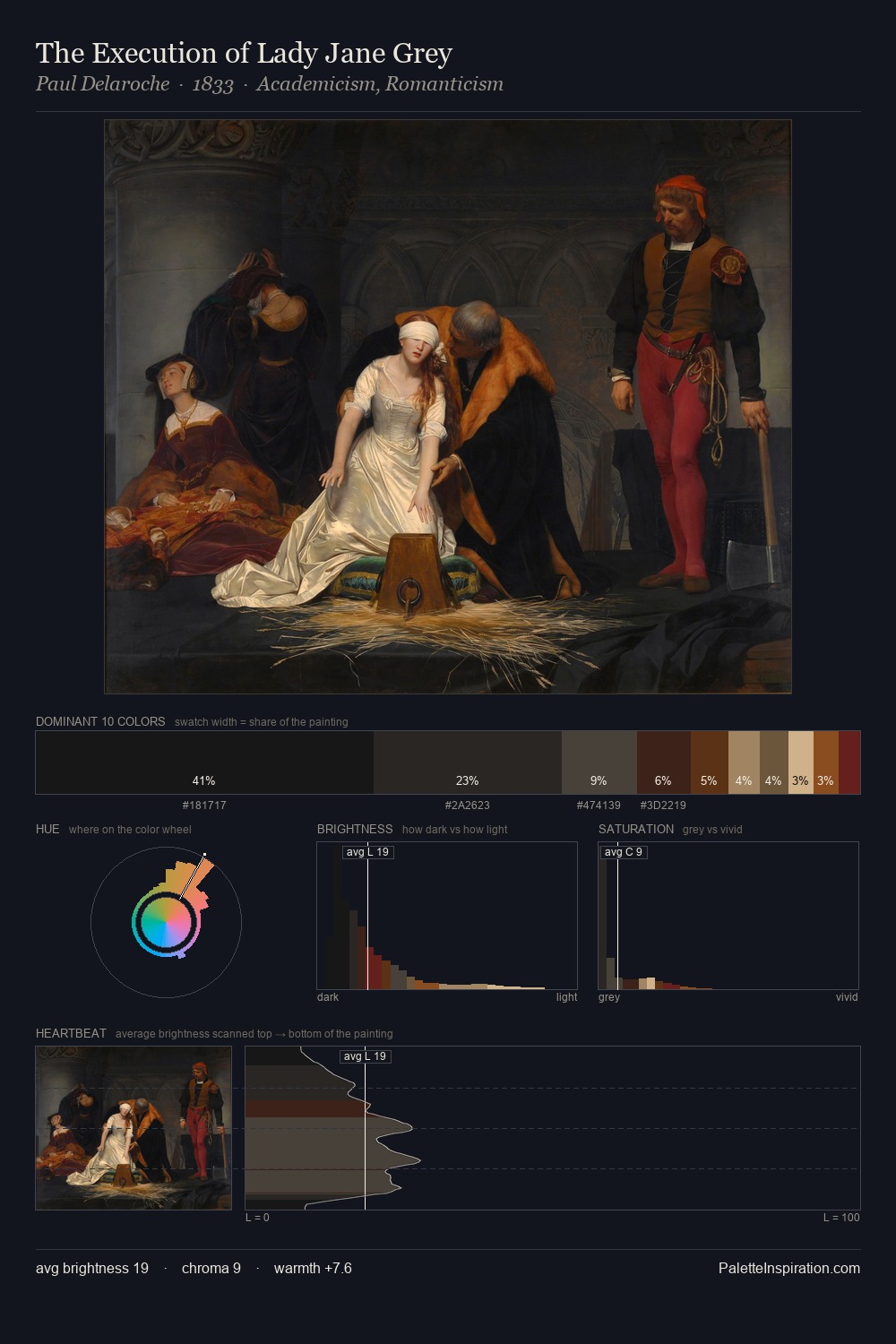
Task: Click hex code #2A2623
Action: coord(468,806)
